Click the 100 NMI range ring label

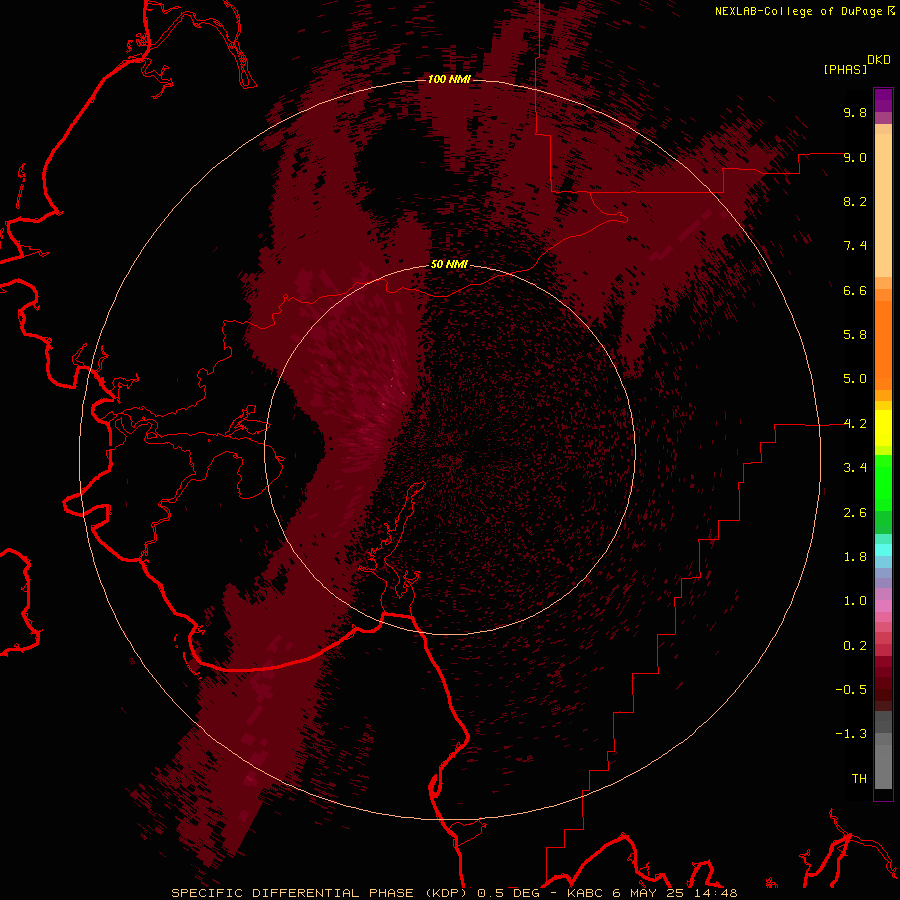449,79
